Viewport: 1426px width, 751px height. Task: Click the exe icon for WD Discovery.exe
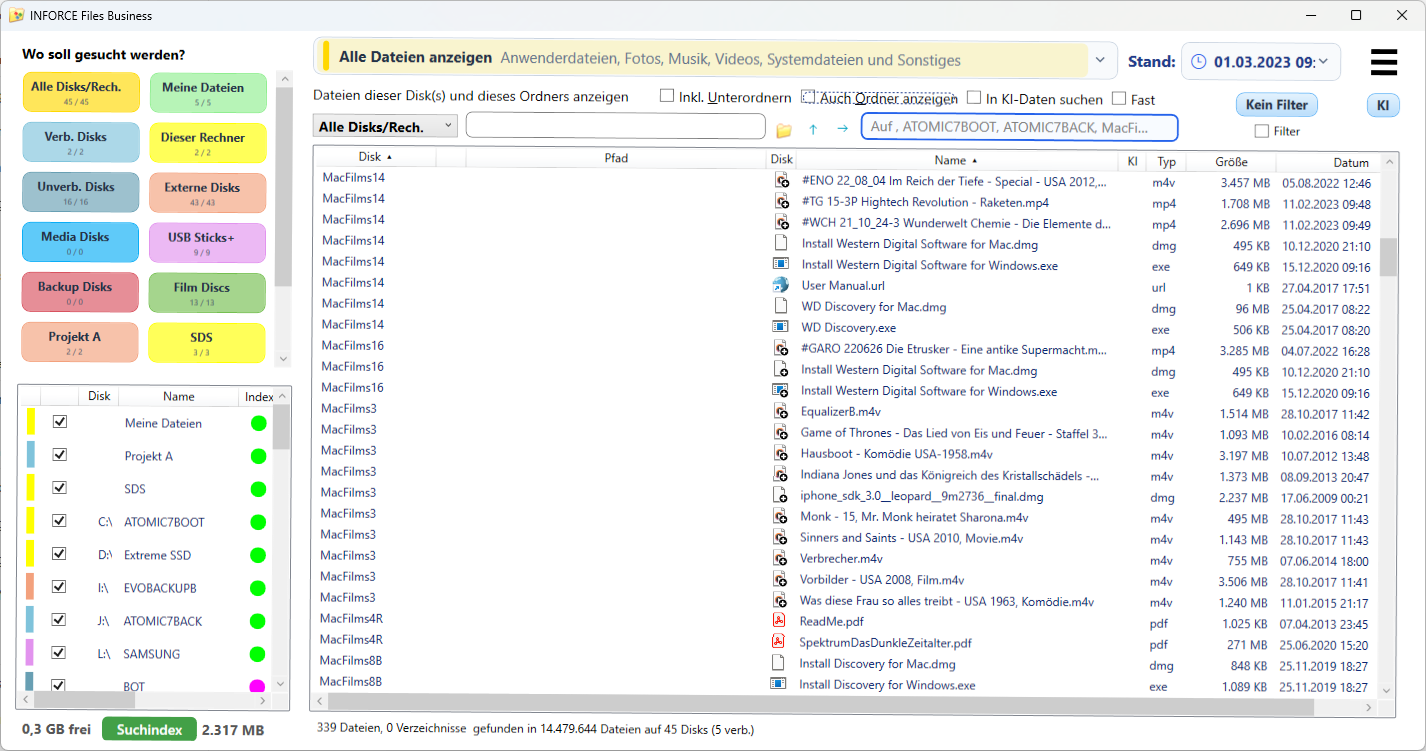click(x=780, y=328)
